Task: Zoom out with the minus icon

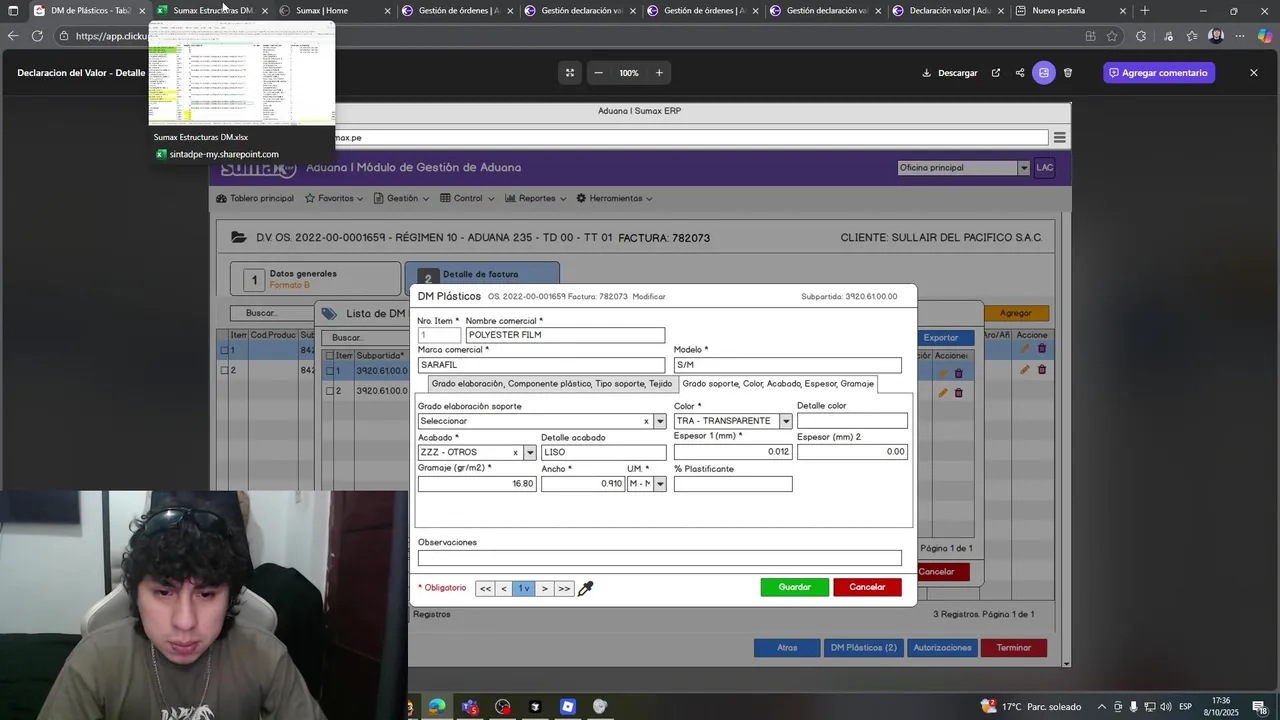Action: click(x=598, y=73)
